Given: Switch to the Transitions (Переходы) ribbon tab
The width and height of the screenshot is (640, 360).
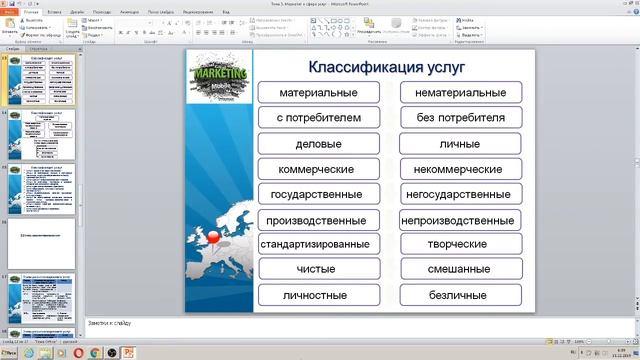Looking at the screenshot, I should [x=102, y=12].
